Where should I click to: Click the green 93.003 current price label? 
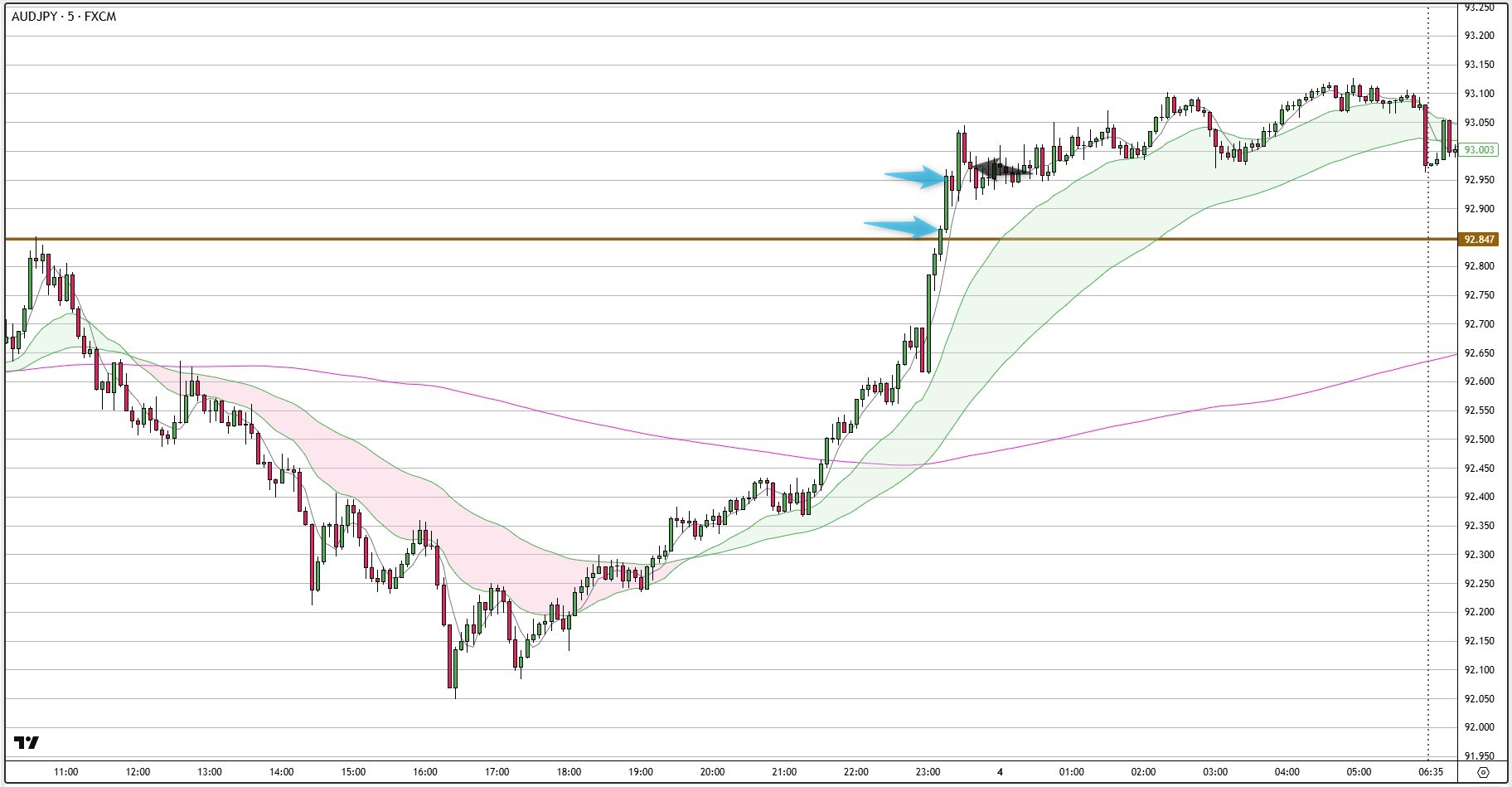[x=1480, y=150]
